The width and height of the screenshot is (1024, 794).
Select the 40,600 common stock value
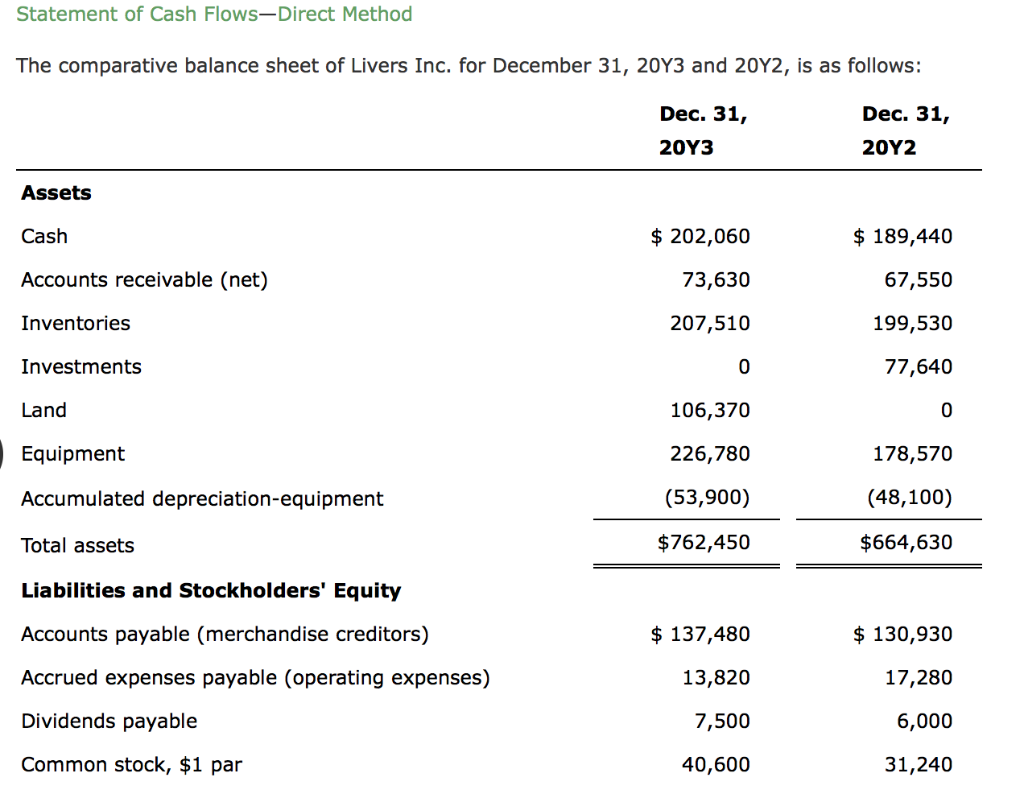(x=716, y=765)
